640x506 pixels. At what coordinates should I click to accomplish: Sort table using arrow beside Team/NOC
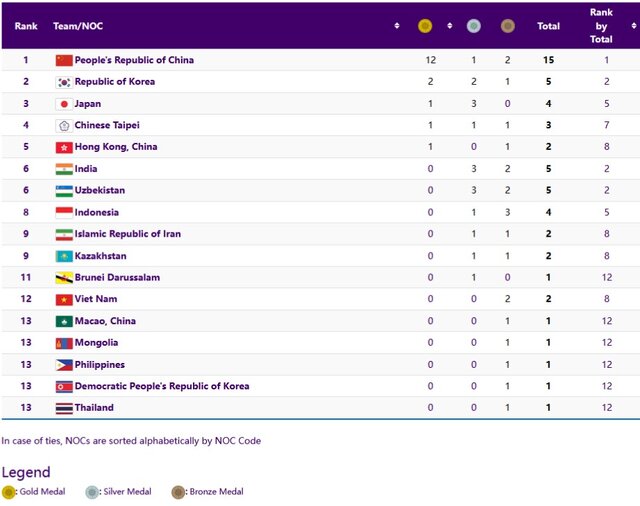pos(397,26)
